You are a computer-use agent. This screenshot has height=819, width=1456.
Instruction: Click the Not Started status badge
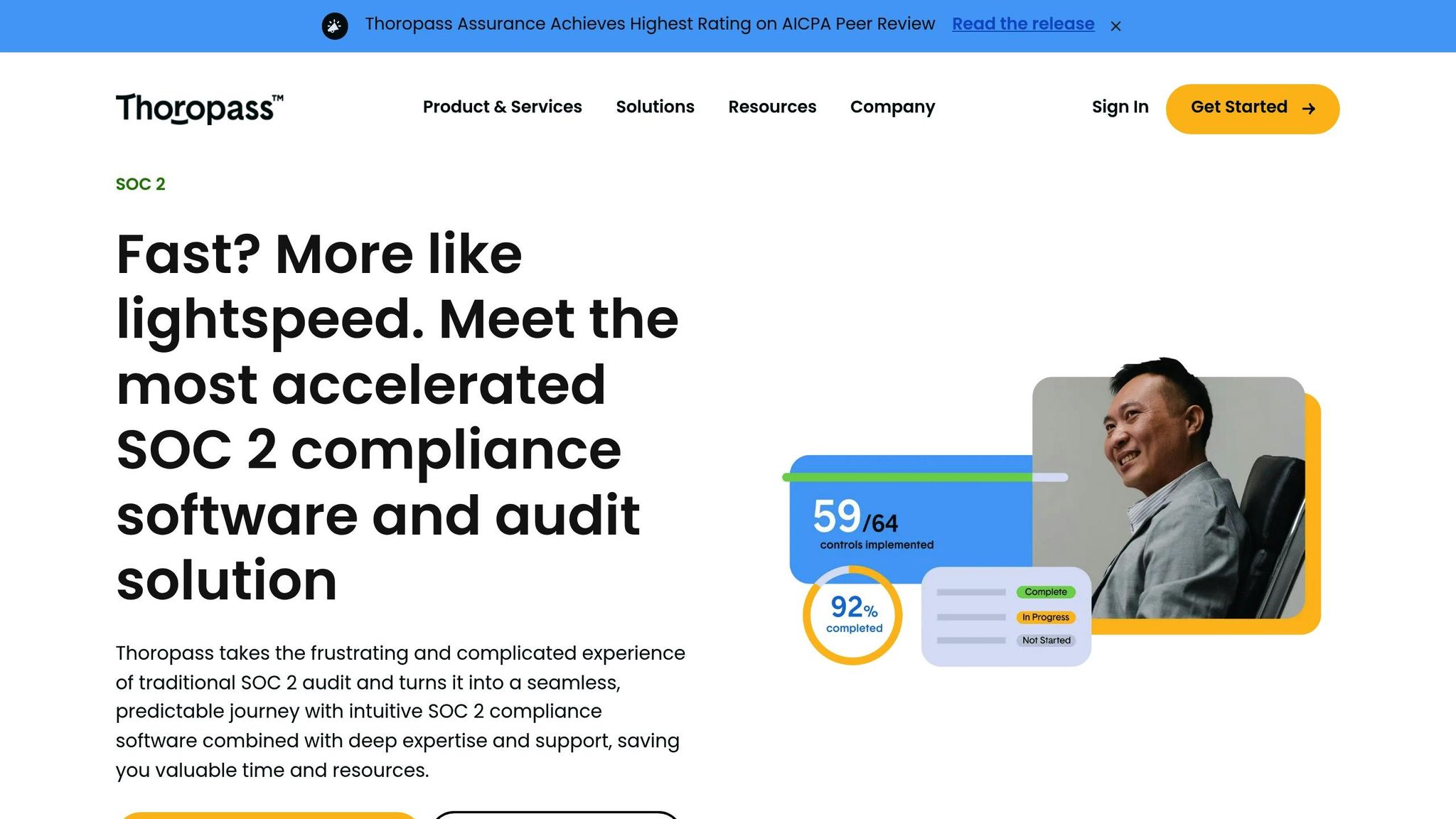1046,641
